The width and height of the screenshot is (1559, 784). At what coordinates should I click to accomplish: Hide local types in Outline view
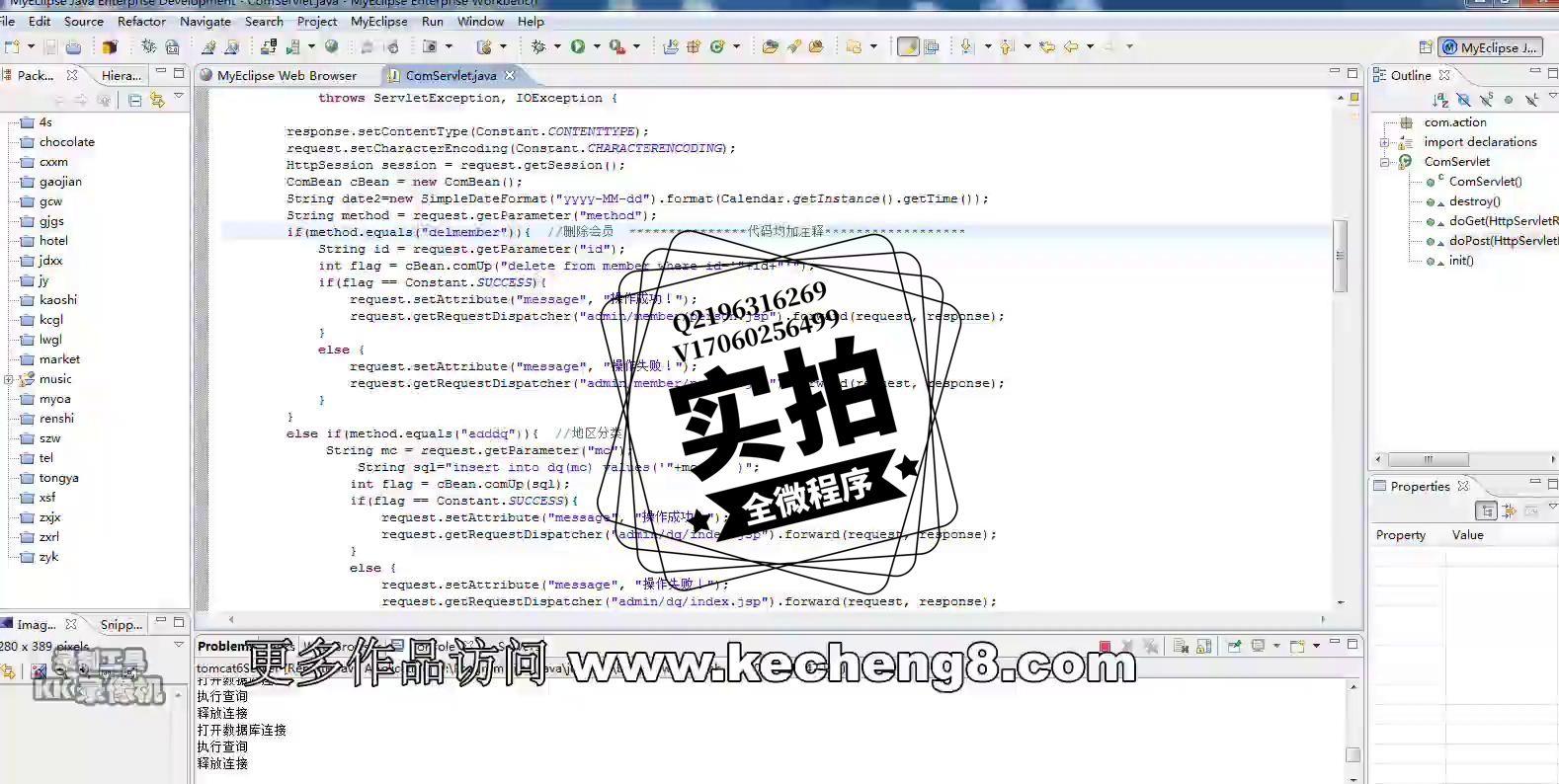(x=1531, y=100)
